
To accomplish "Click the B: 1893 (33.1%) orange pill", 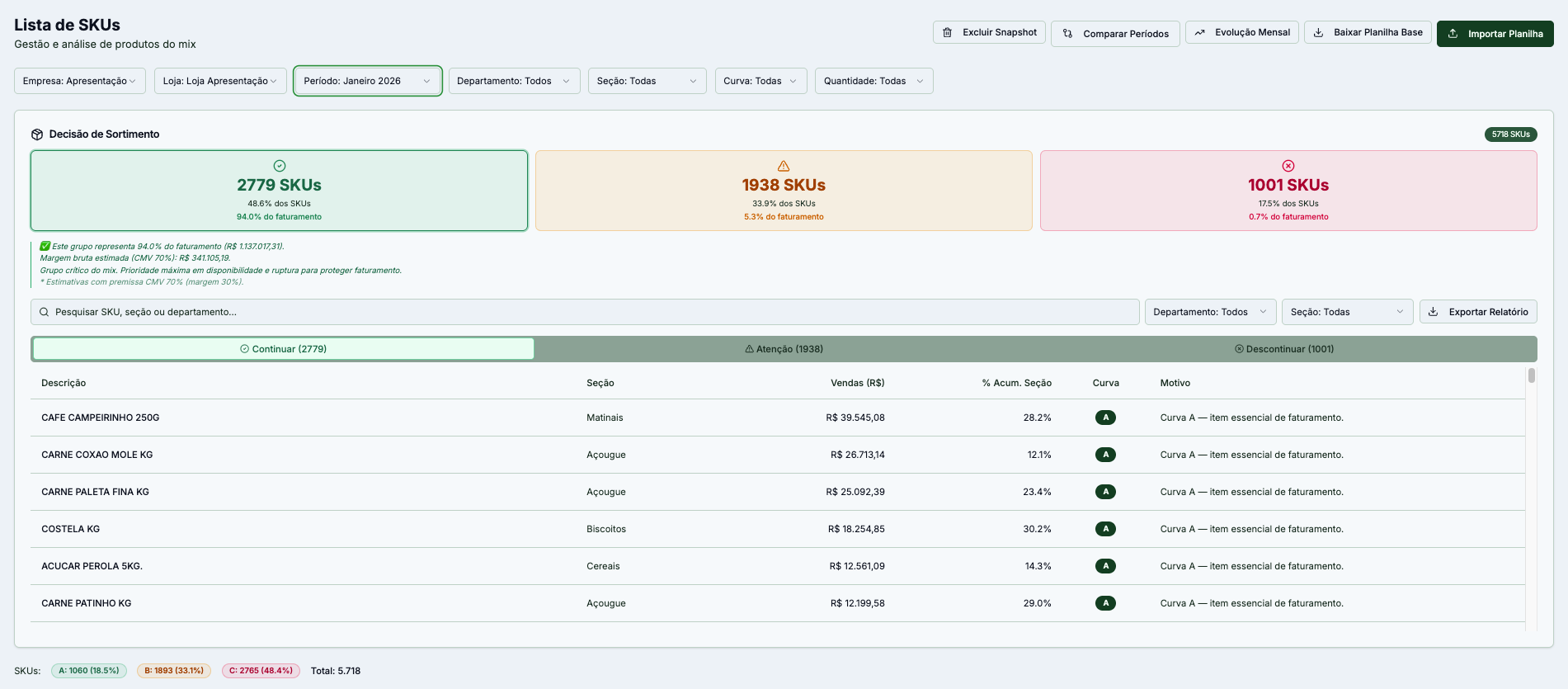I will pos(174,671).
